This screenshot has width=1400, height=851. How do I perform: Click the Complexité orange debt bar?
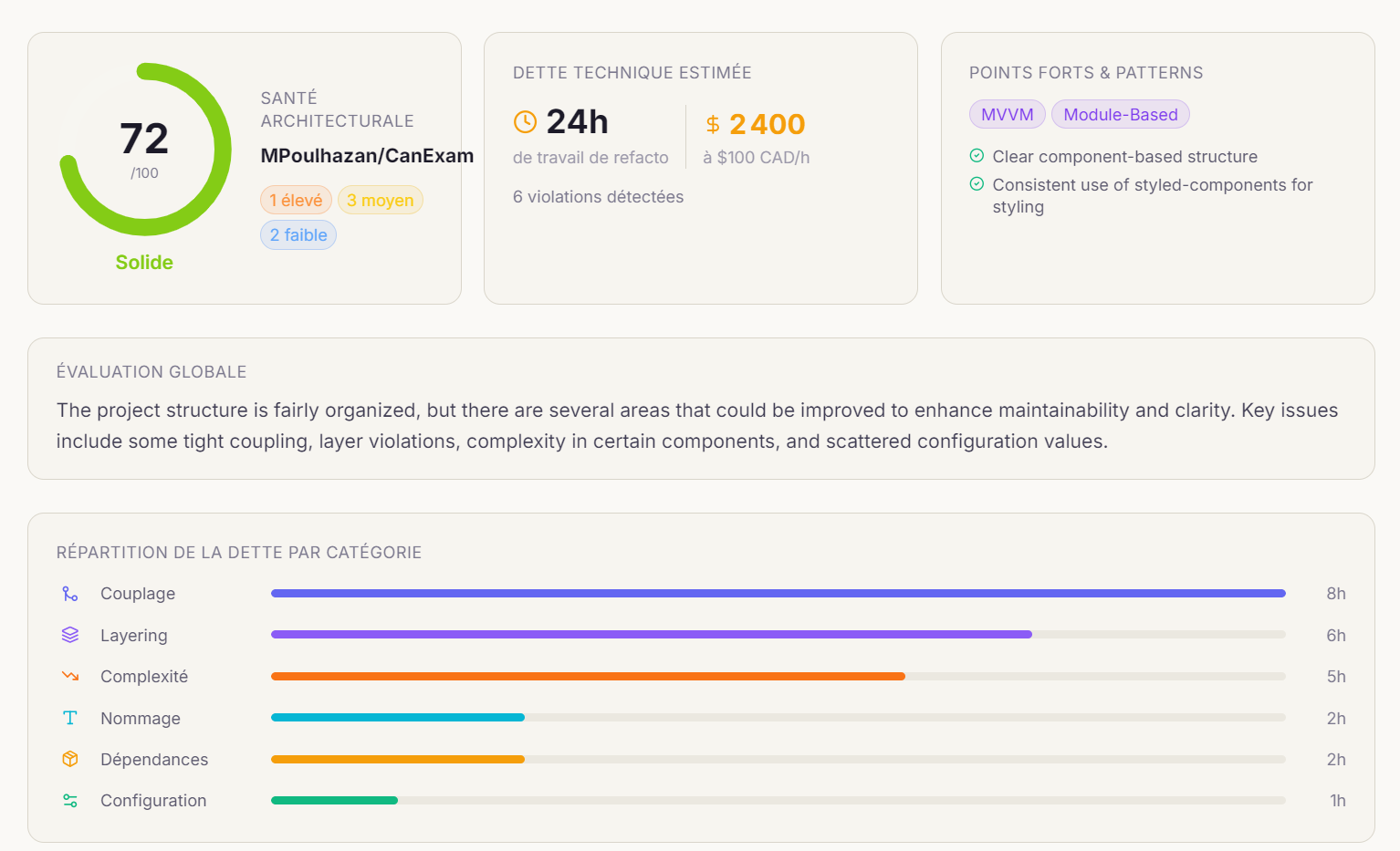pyautogui.click(x=588, y=676)
